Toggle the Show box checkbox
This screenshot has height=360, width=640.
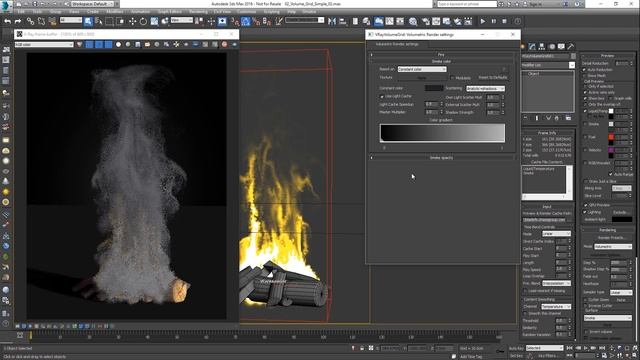585,98
